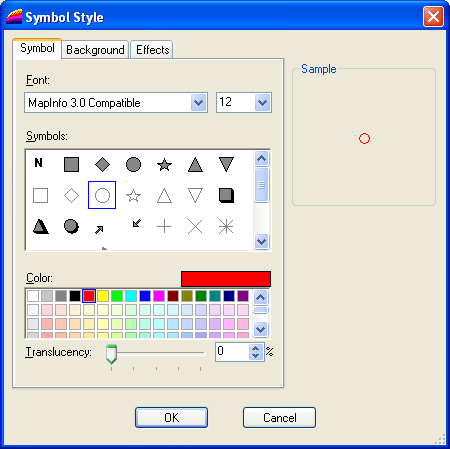
Task: Pick the yellow color swatch
Action: [103, 296]
